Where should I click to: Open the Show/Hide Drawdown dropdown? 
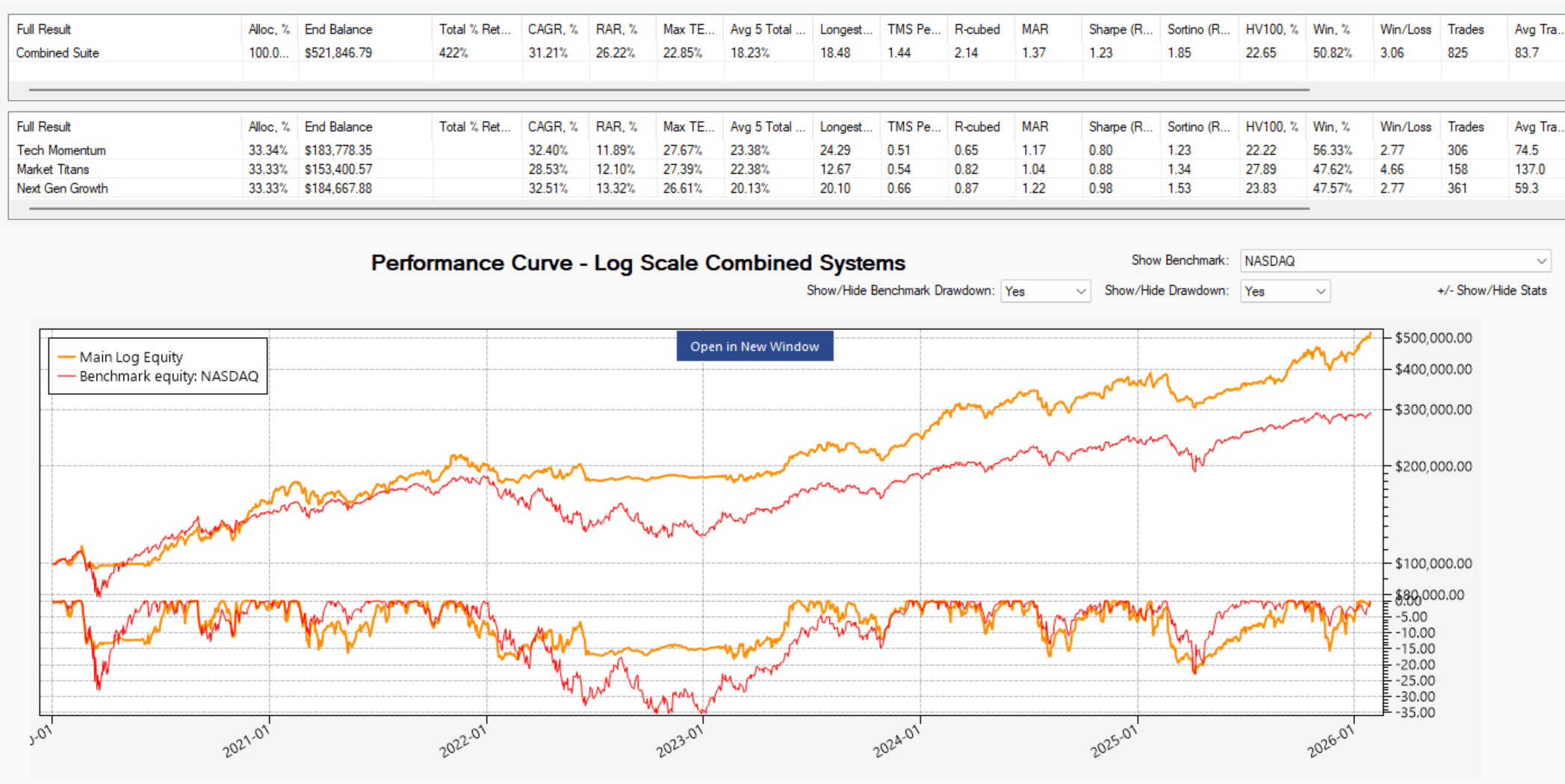click(x=1284, y=291)
